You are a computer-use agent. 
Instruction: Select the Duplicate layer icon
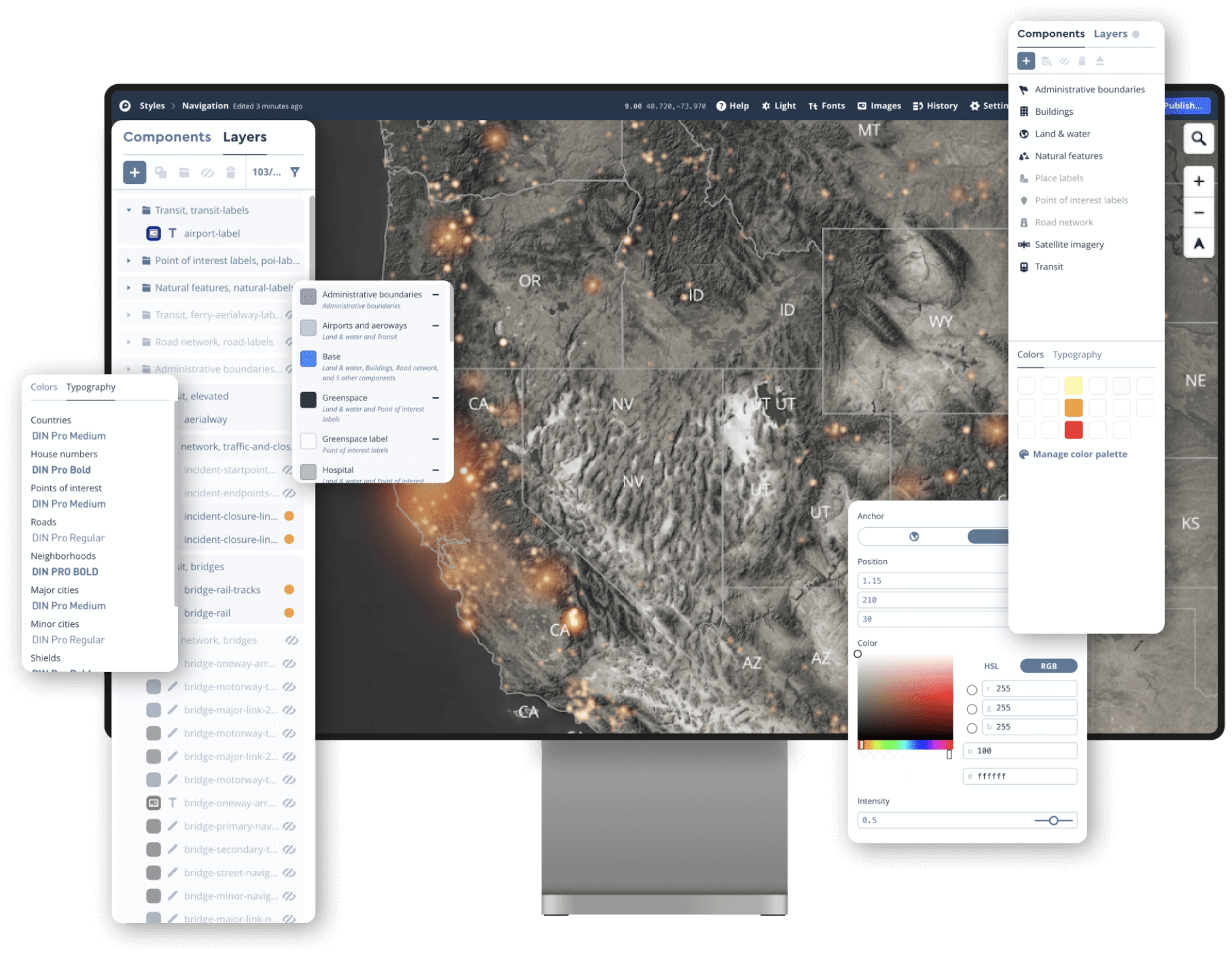[161, 172]
